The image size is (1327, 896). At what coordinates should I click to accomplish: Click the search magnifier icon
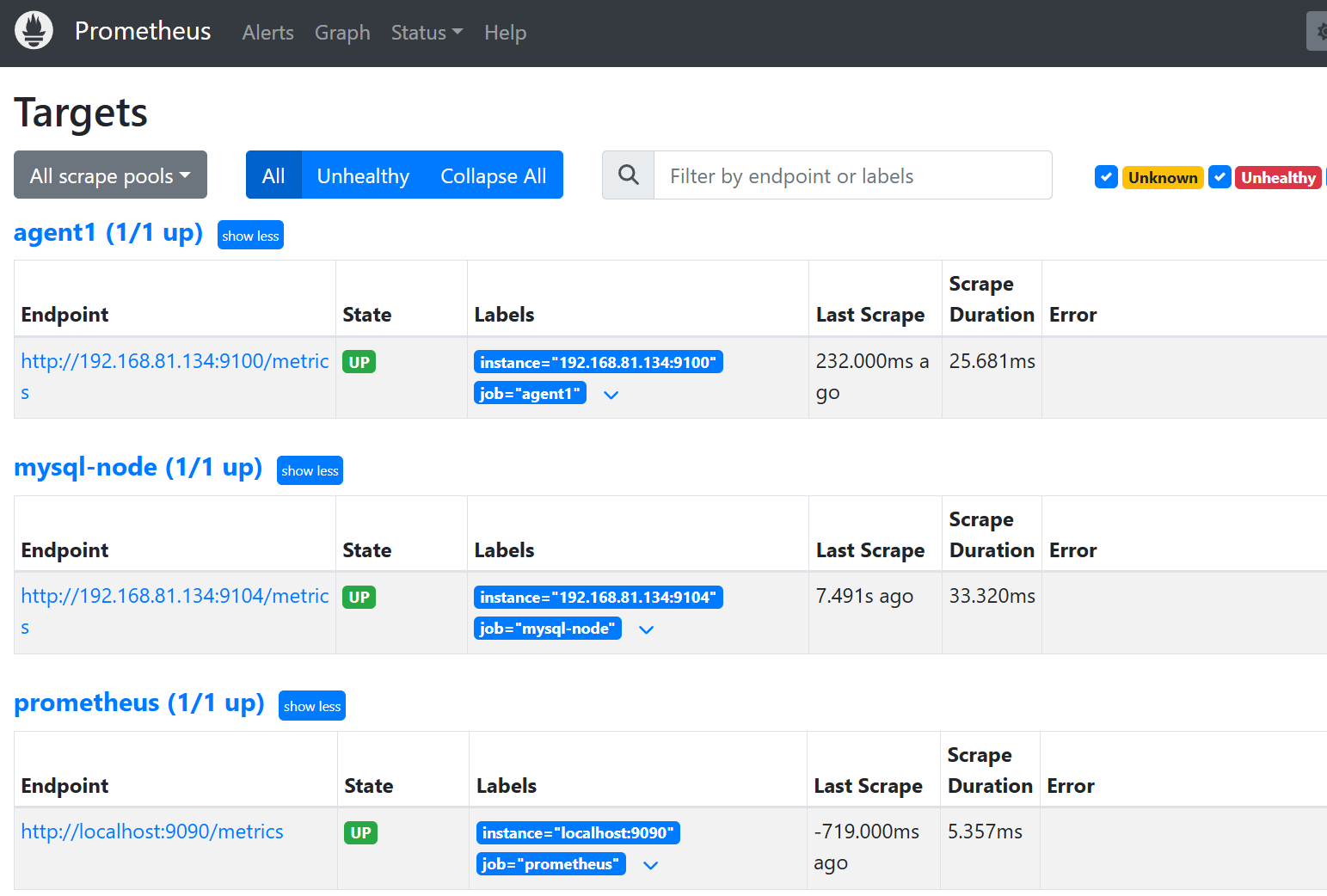click(629, 175)
